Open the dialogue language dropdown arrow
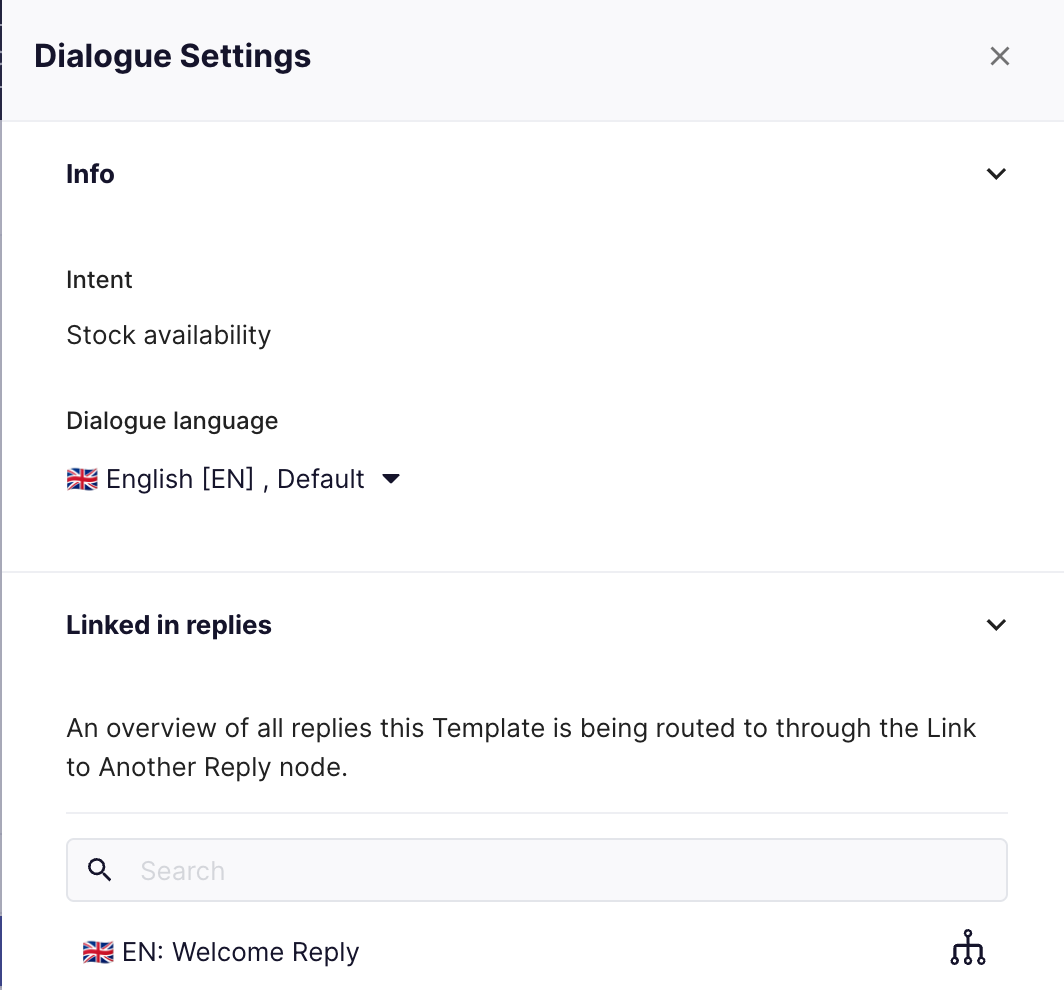The height and width of the screenshot is (990, 1064). tap(391, 479)
